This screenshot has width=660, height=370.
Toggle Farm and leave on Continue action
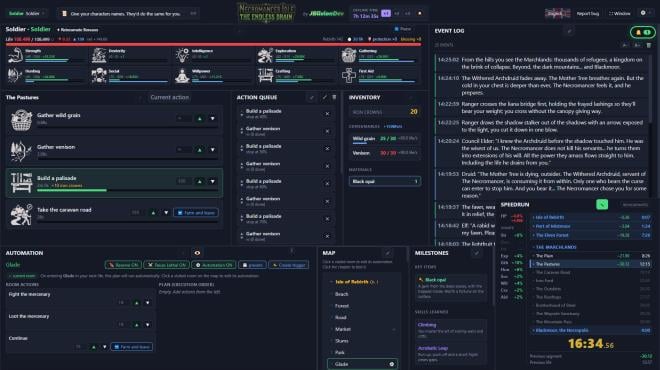[132, 347]
